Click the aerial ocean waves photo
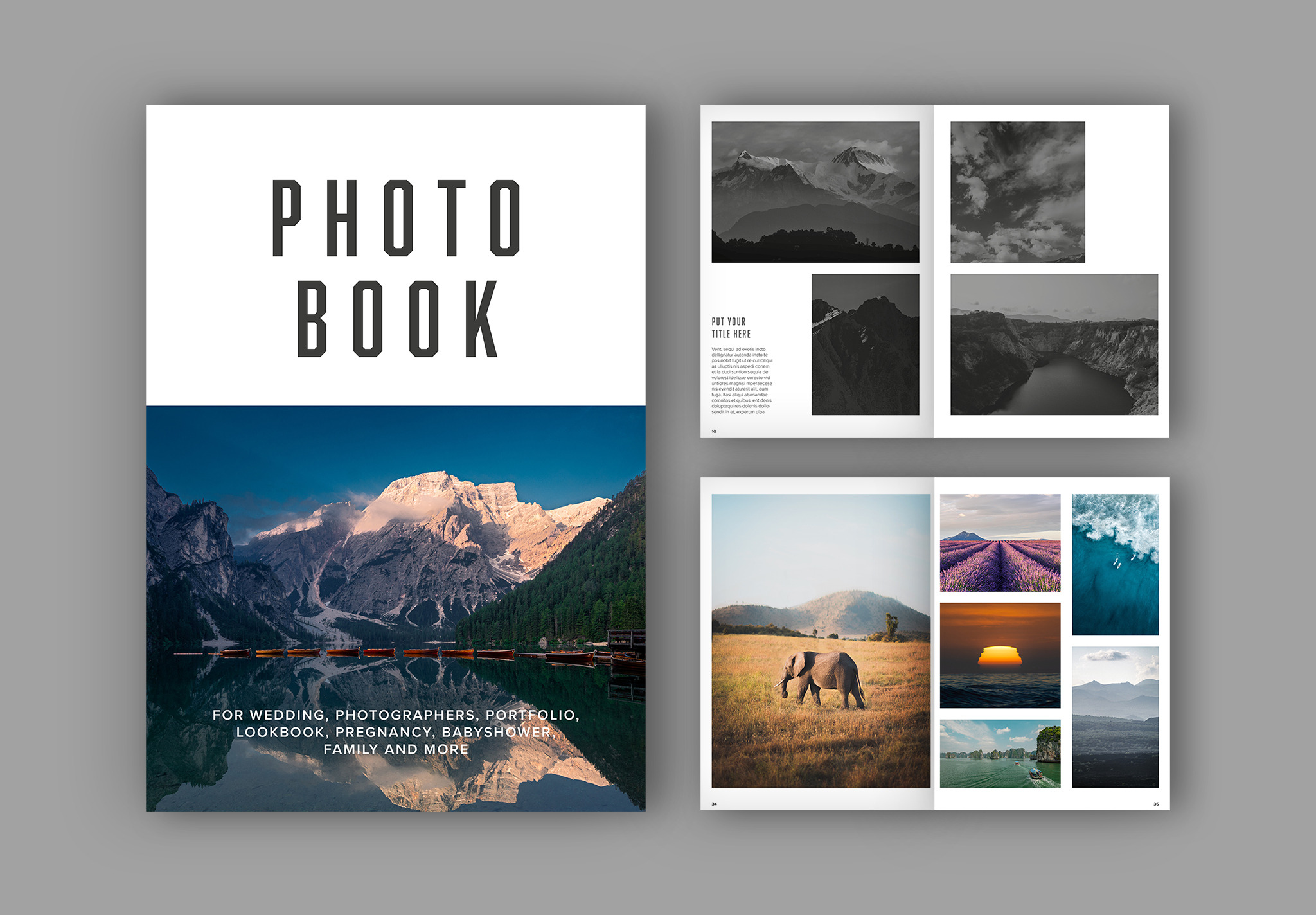 [x=1115, y=564]
